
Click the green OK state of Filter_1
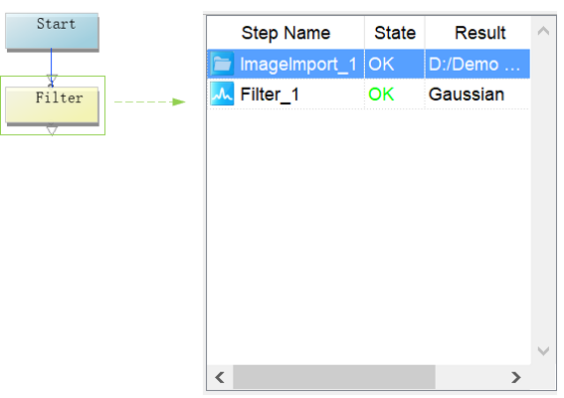click(381, 94)
